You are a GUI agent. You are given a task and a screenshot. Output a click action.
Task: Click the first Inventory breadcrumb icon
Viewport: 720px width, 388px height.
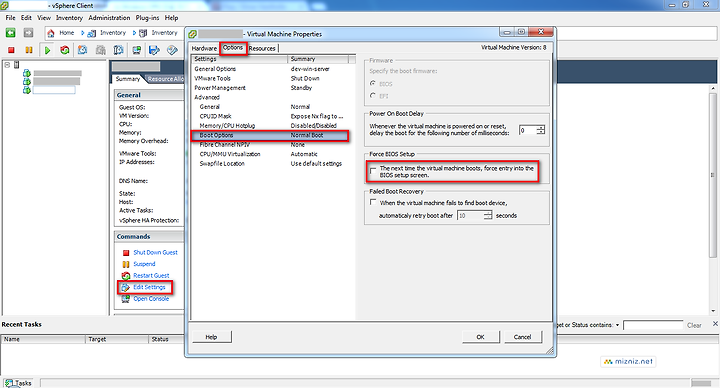point(91,33)
